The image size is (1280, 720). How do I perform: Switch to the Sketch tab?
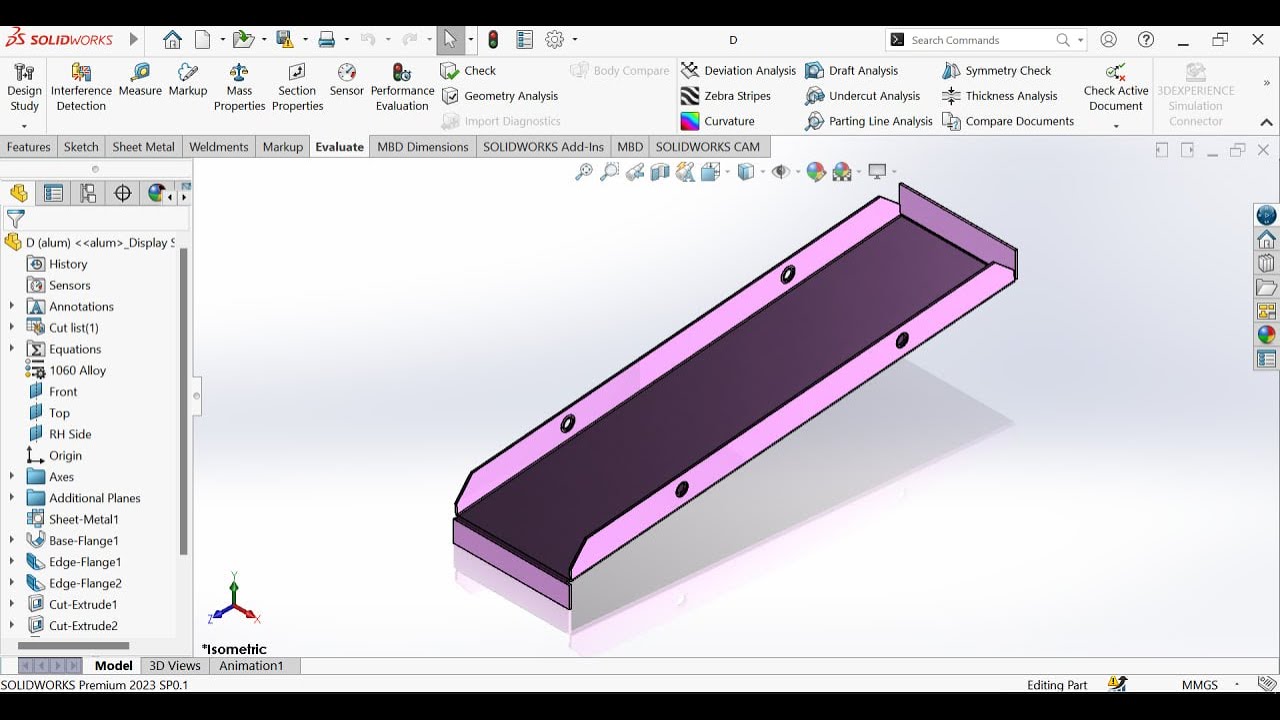pos(81,147)
